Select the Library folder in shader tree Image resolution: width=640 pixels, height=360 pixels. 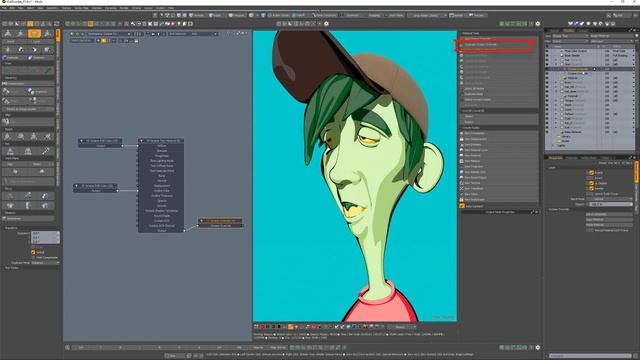coord(566,137)
